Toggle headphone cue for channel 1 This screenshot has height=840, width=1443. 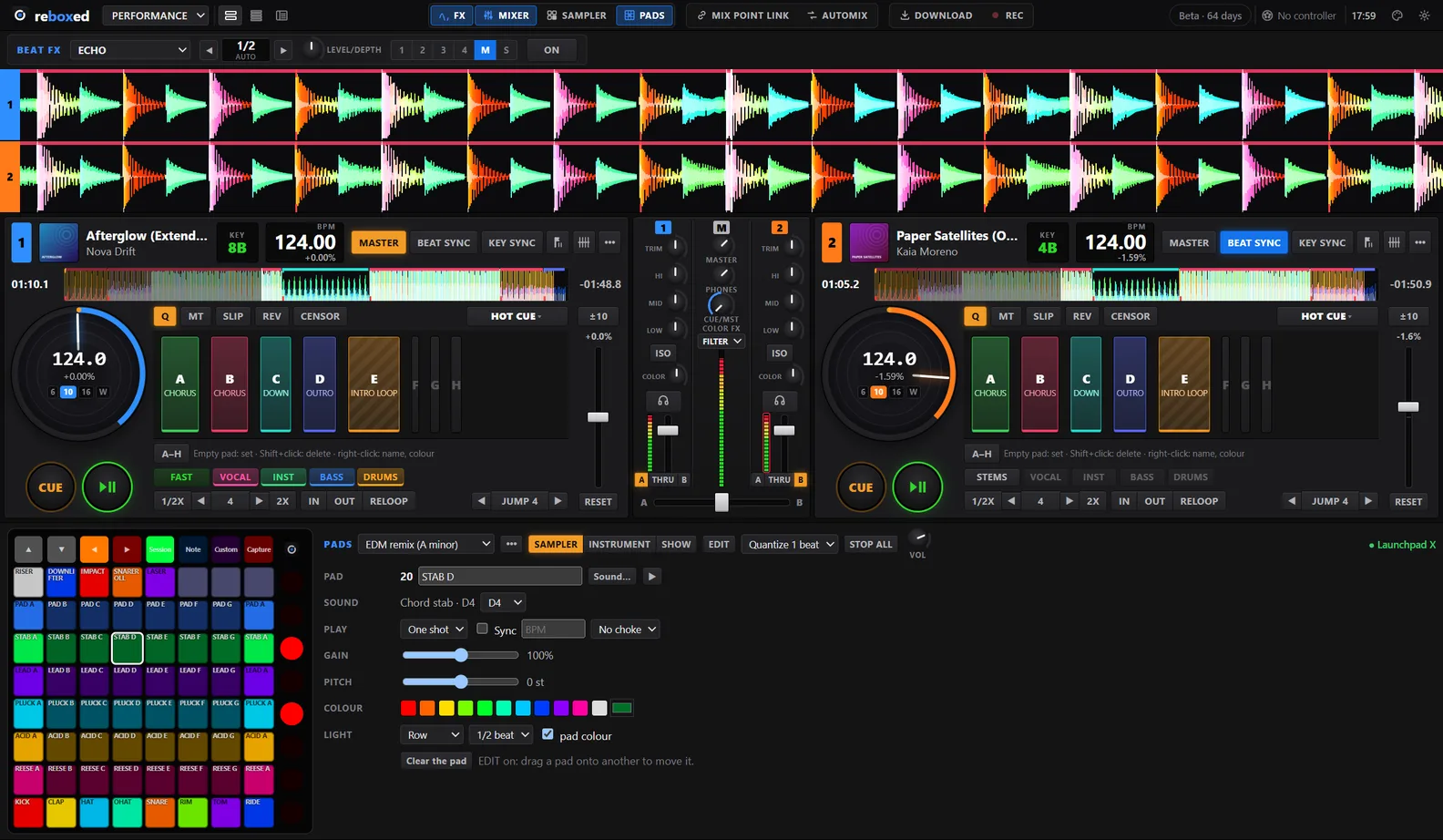663,401
